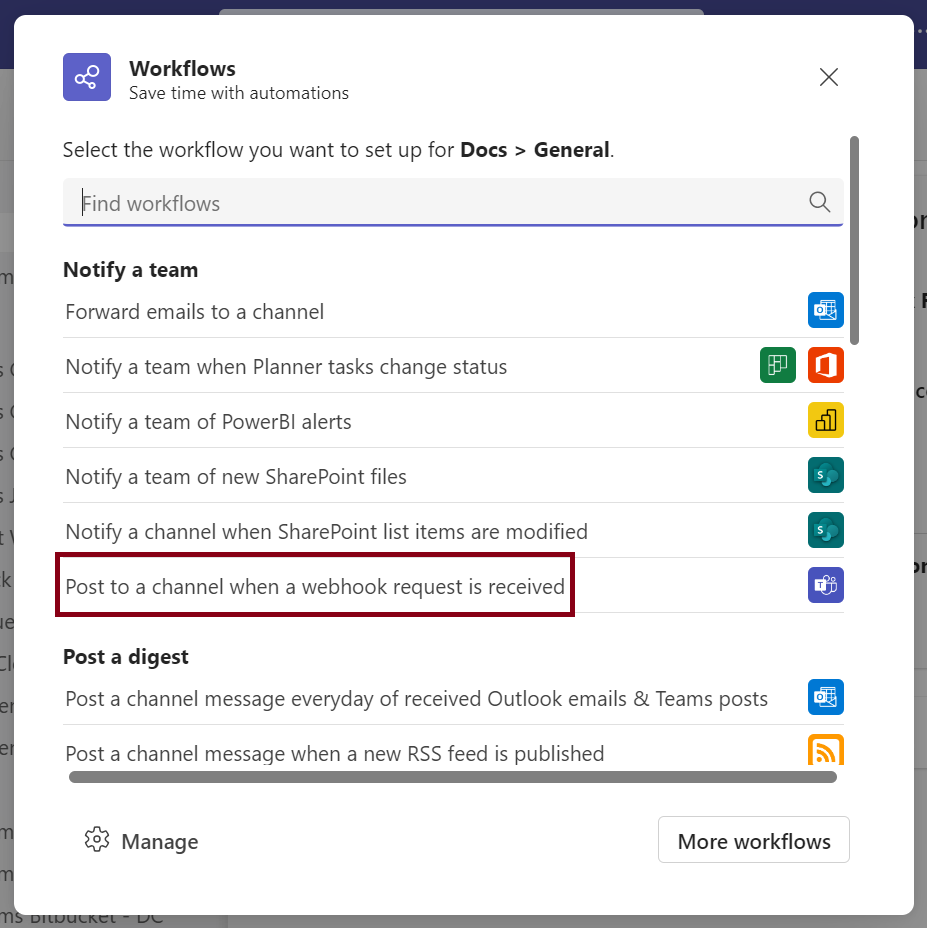Click the Find workflows search field
927x928 pixels.
coord(453,202)
